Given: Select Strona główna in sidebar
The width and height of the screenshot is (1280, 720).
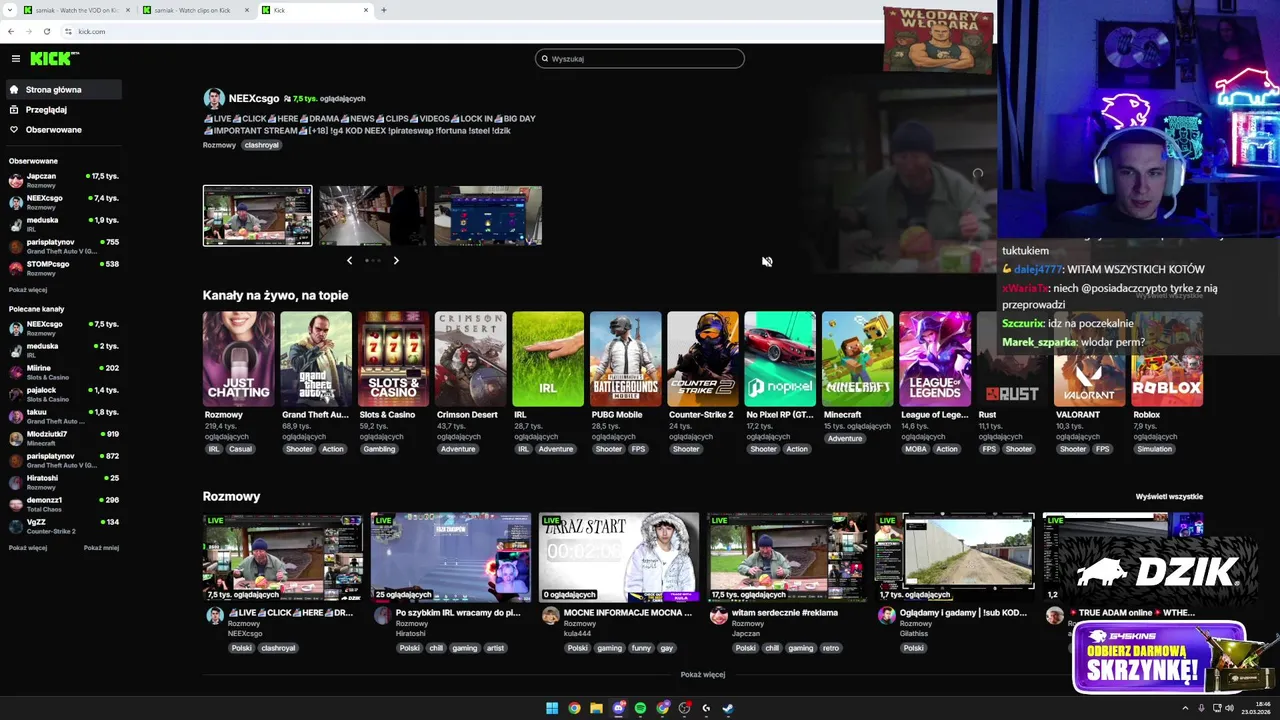Looking at the screenshot, I should point(63,89).
